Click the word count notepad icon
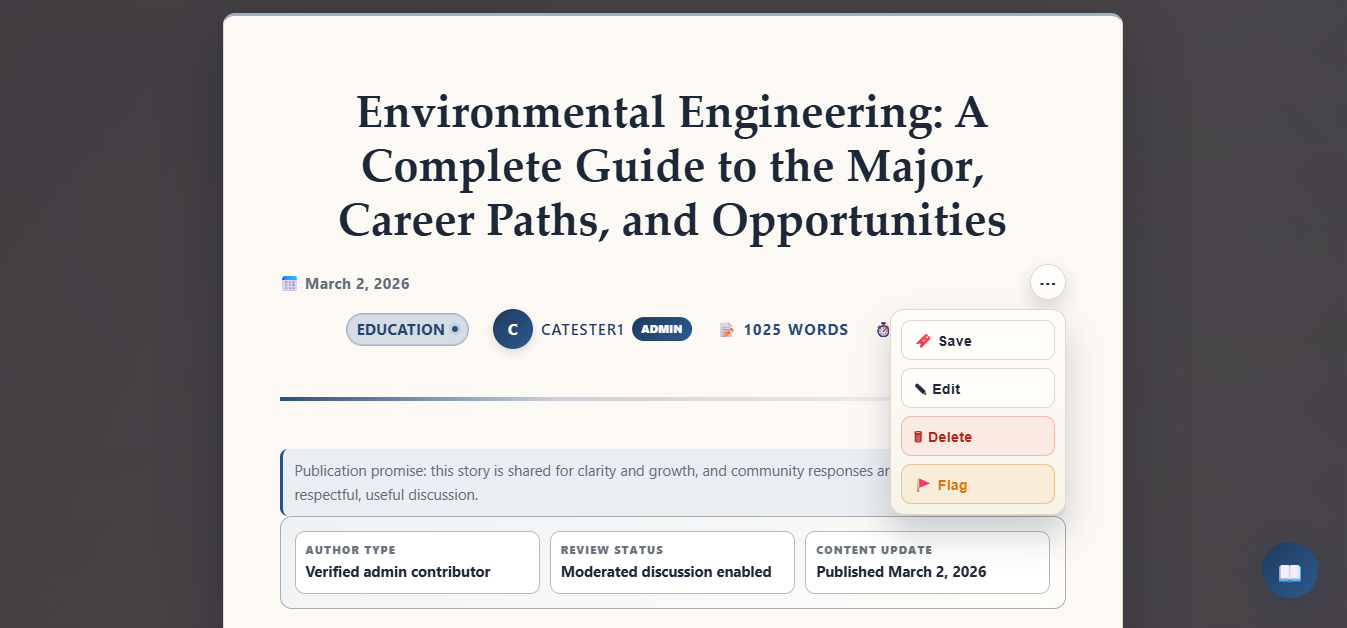 coord(727,330)
